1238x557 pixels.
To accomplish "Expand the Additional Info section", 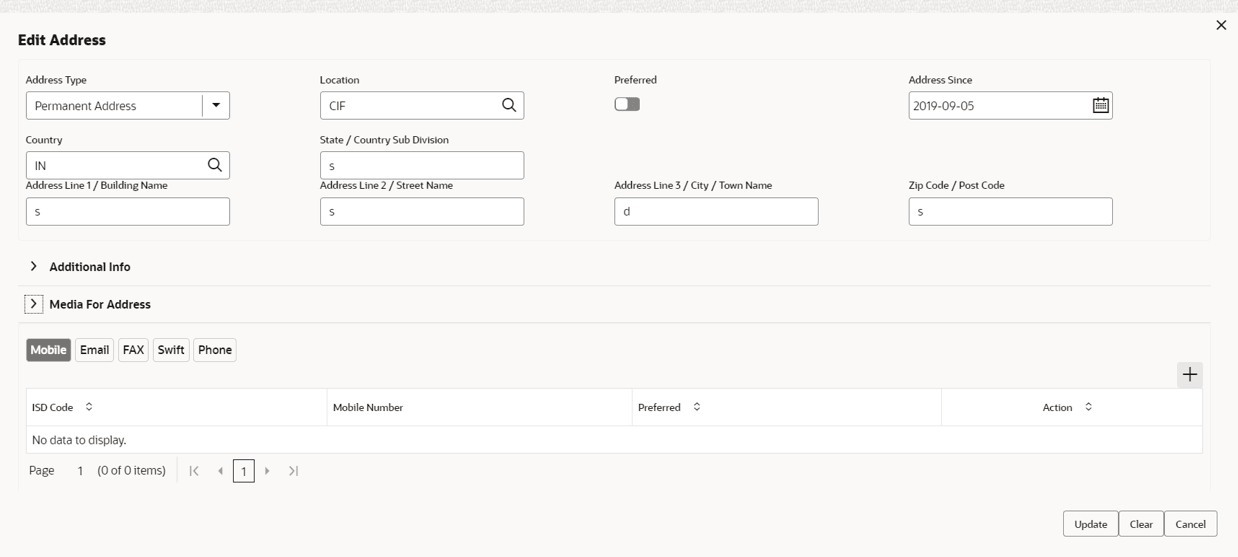I will (x=34, y=267).
